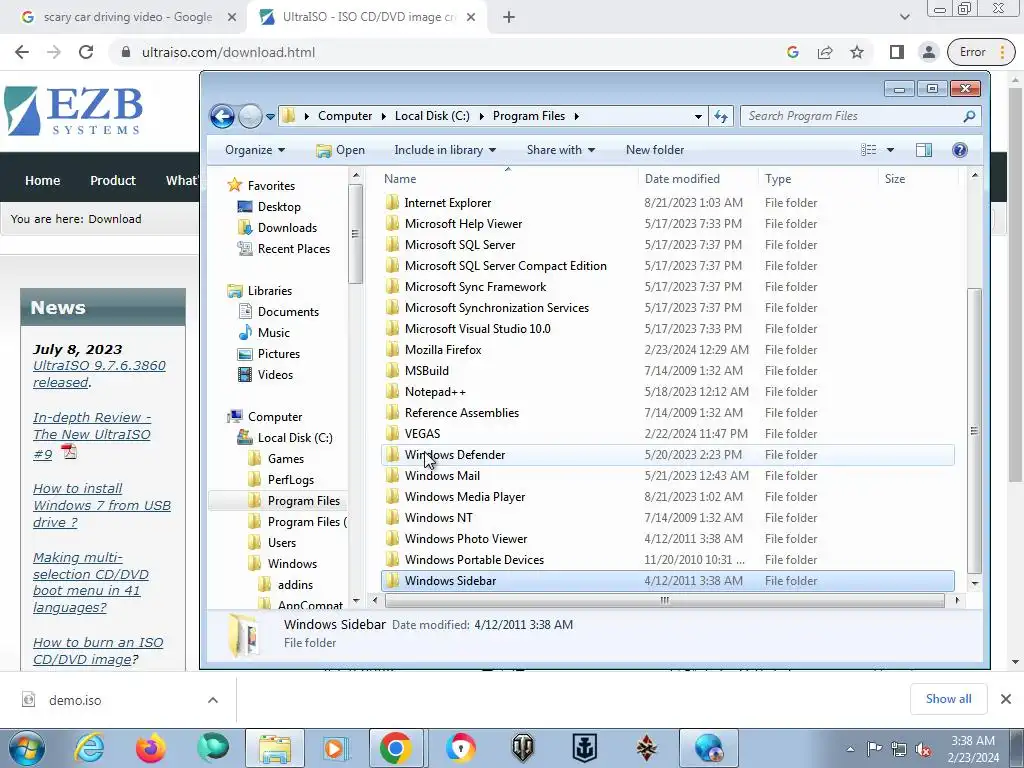Select Windows Photo Viewer folder row

[667, 538]
